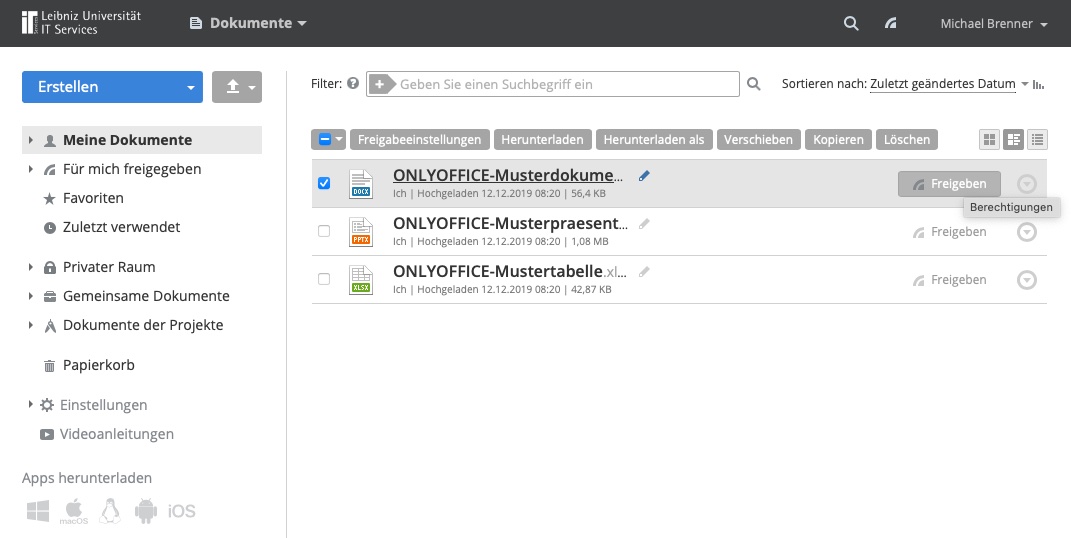Switch to compact list view
Screen dimensions: 1071x538
[x=1038, y=140]
